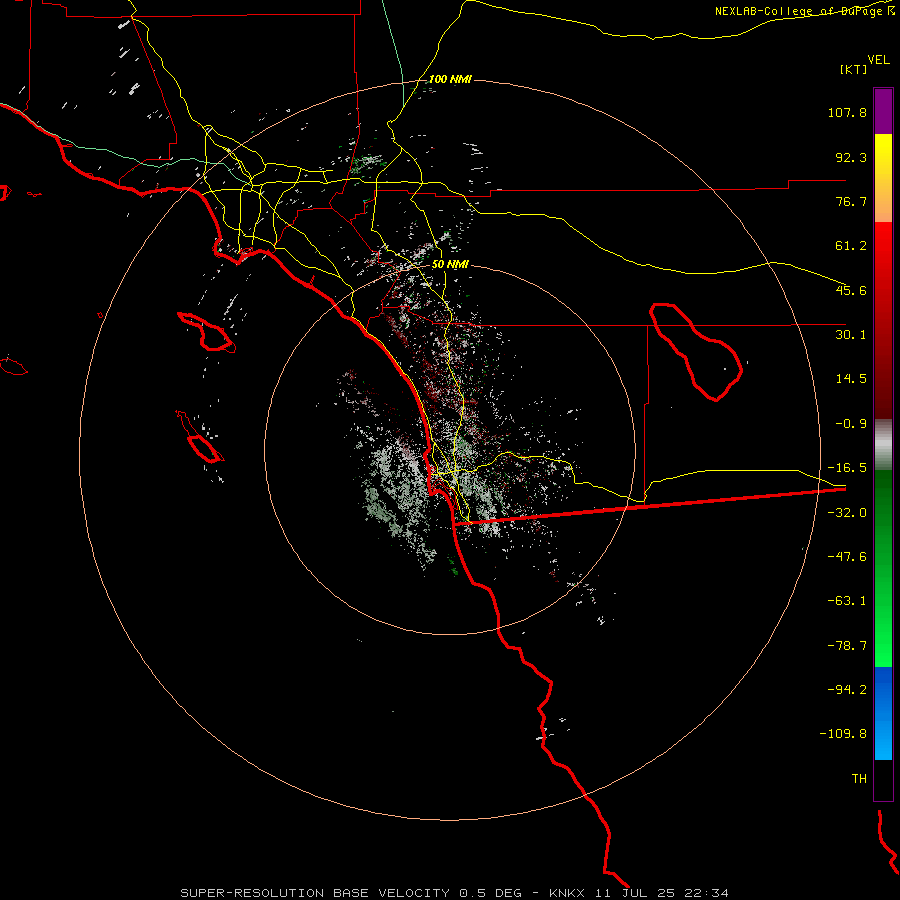Screen dimensions: 900x900
Task: Click the large red-outlined lake east of radar
Action: (x=696, y=351)
